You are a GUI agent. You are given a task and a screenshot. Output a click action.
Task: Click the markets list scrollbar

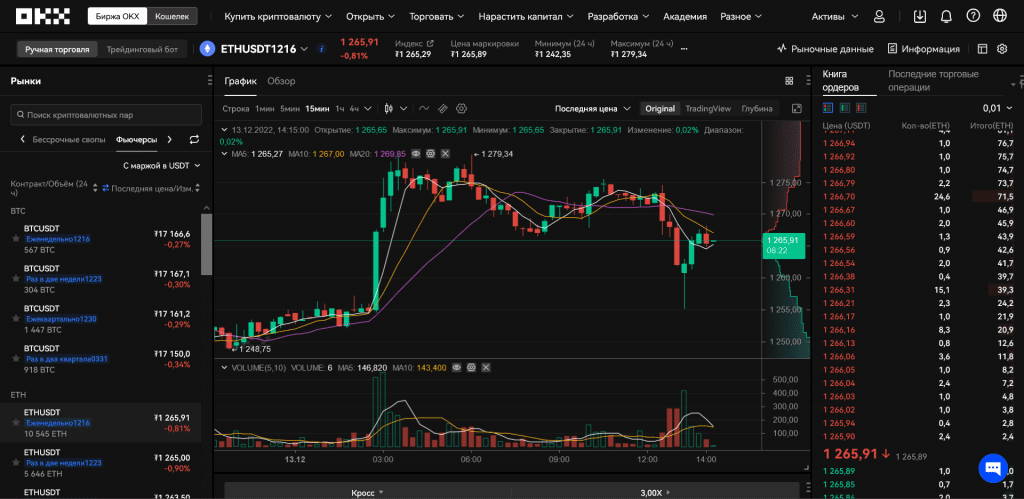point(206,245)
